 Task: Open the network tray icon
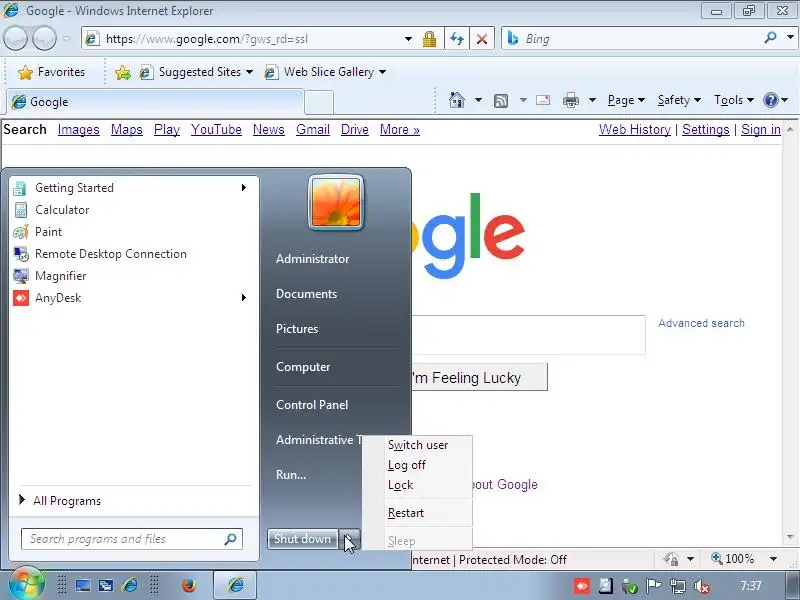click(678, 586)
